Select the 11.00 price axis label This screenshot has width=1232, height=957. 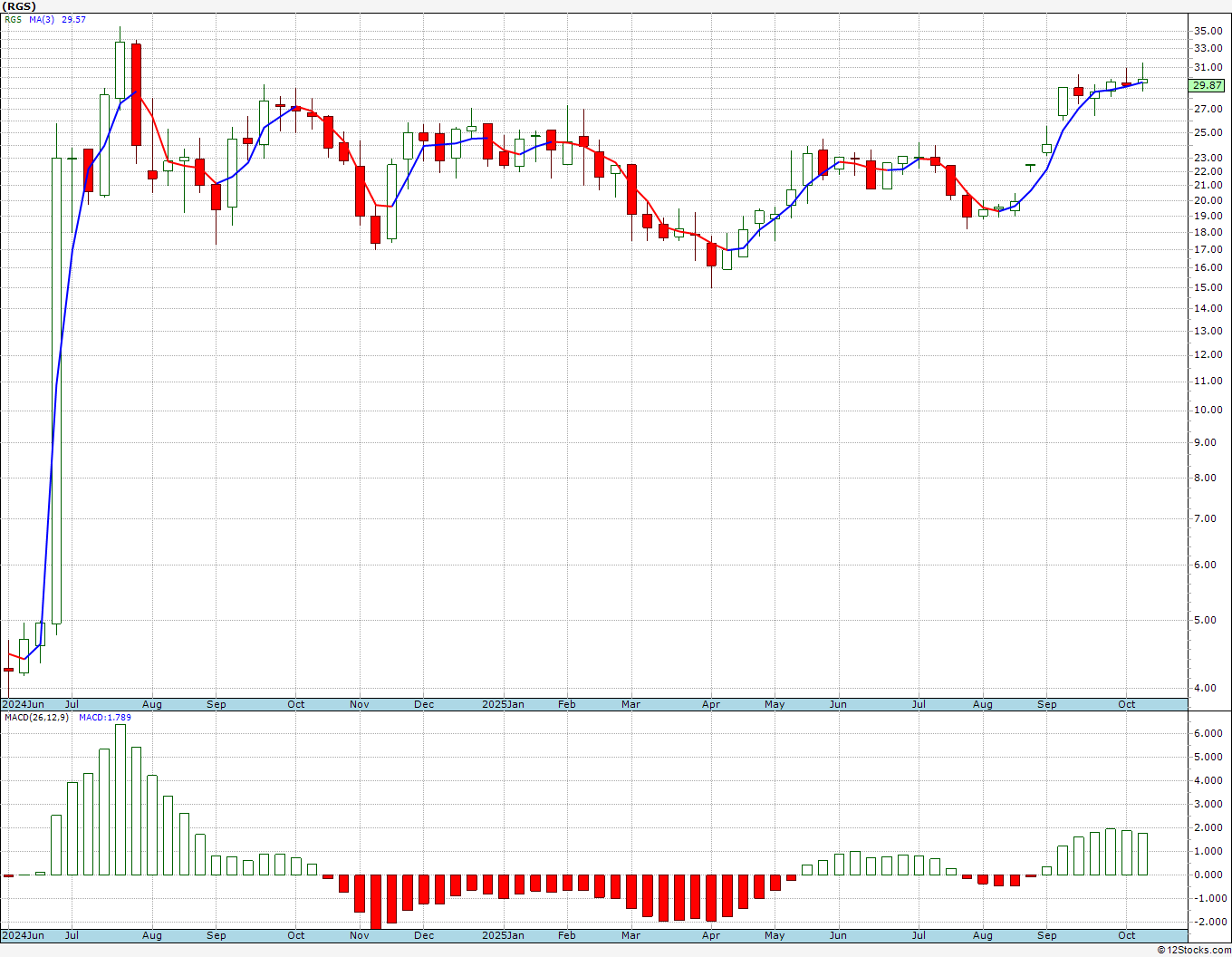click(x=1208, y=381)
